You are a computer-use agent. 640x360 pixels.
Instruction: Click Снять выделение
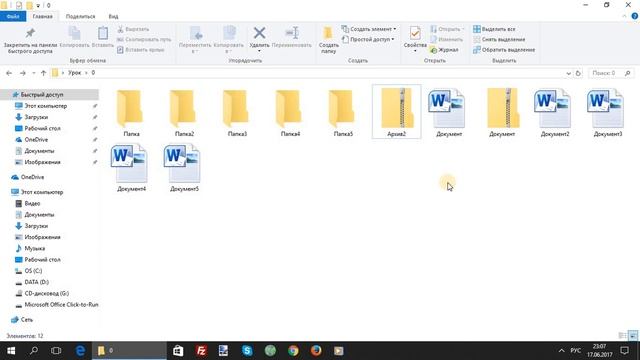[x=499, y=40]
